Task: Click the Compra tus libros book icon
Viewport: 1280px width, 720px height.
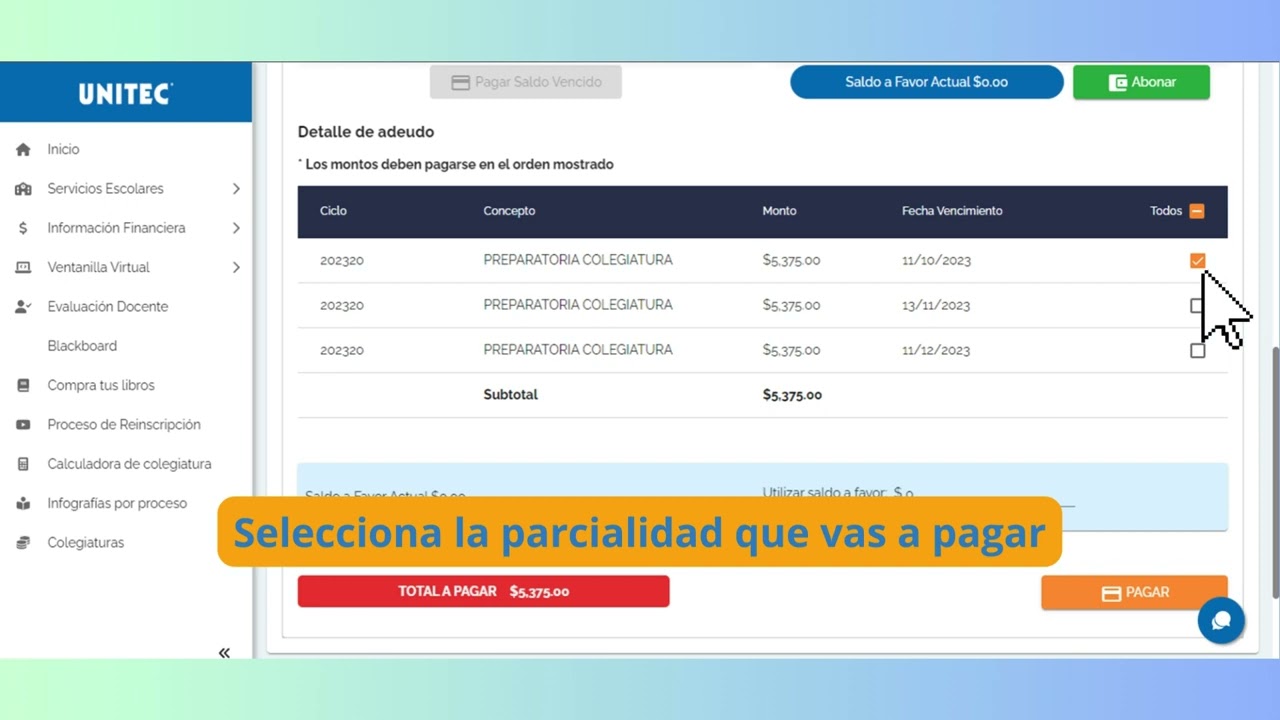Action: tap(23, 385)
